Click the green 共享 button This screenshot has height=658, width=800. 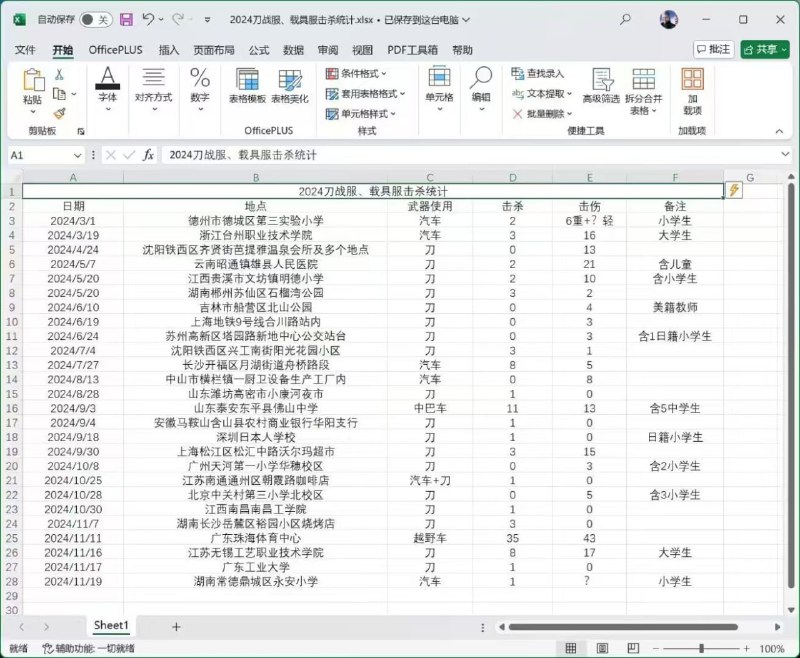click(x=760, y=49)
